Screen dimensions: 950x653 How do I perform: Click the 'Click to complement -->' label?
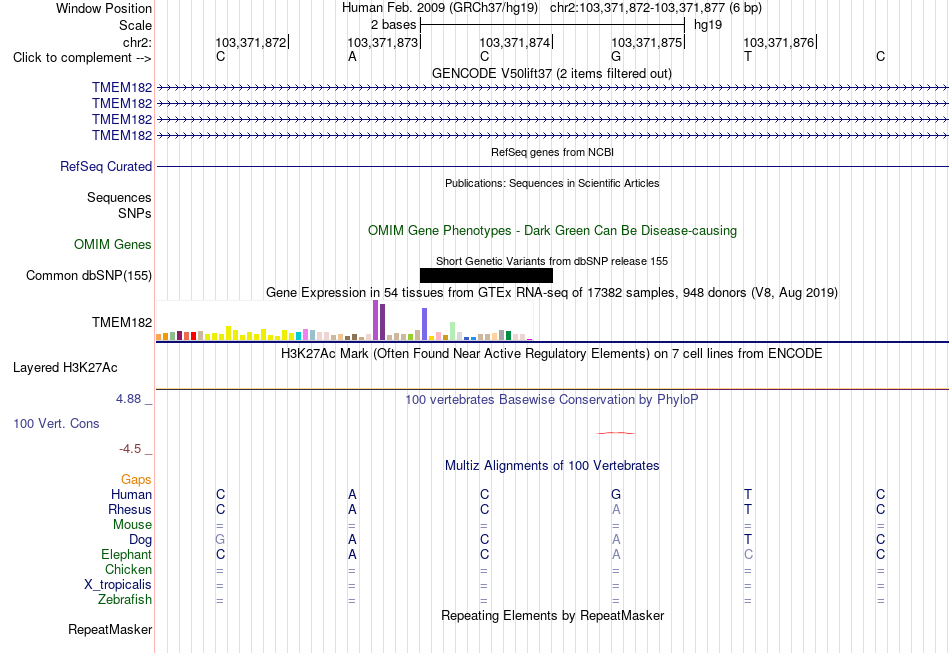point(82,58)
